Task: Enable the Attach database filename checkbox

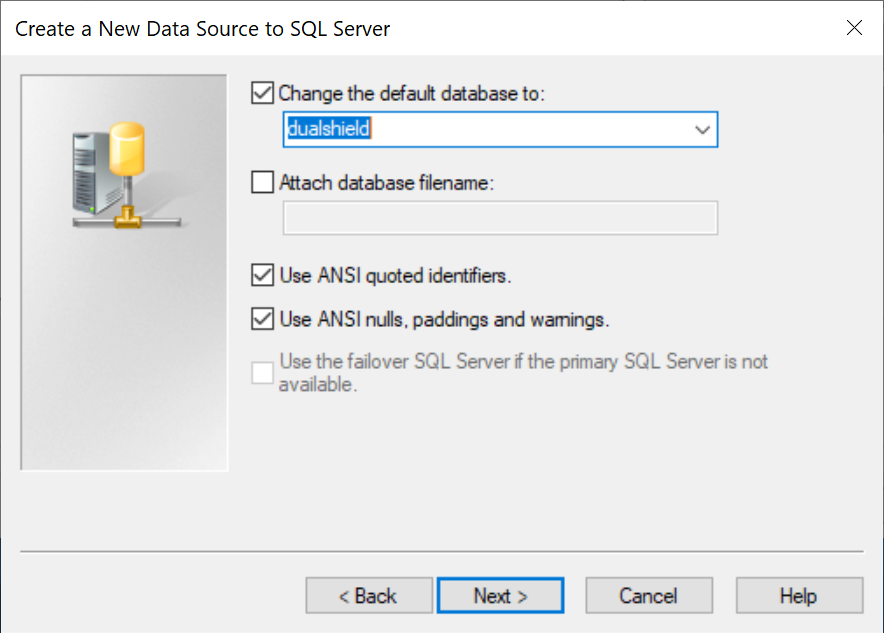Action: click(x=263, y=183)
